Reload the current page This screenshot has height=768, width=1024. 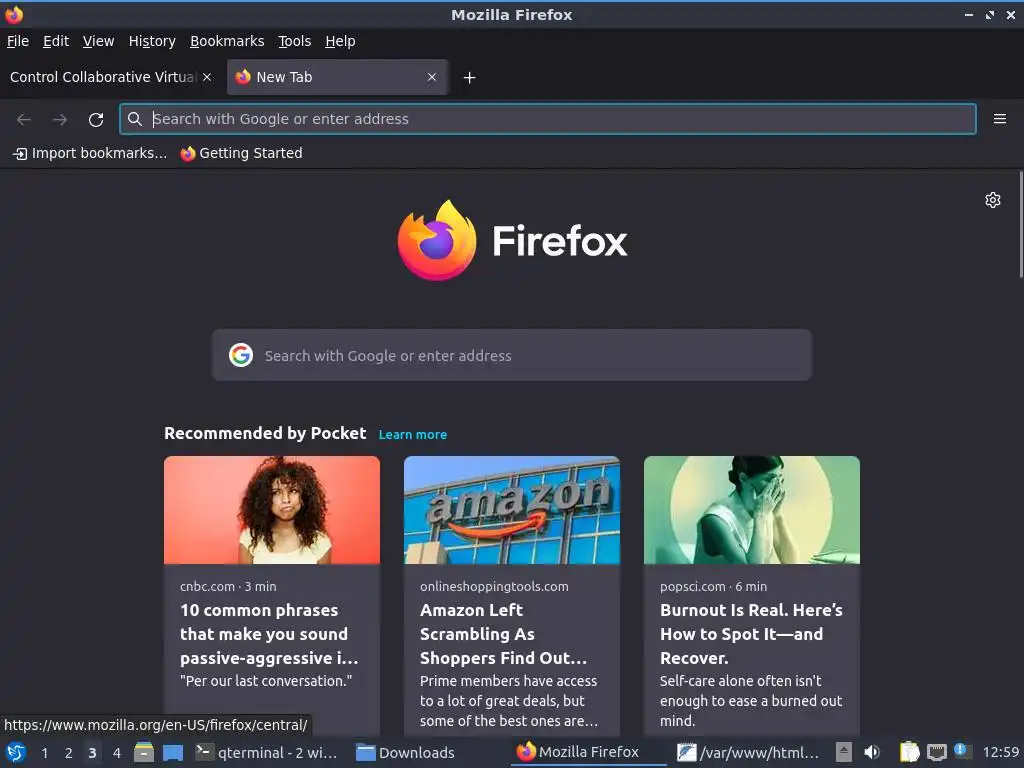[x=96, y=120]
